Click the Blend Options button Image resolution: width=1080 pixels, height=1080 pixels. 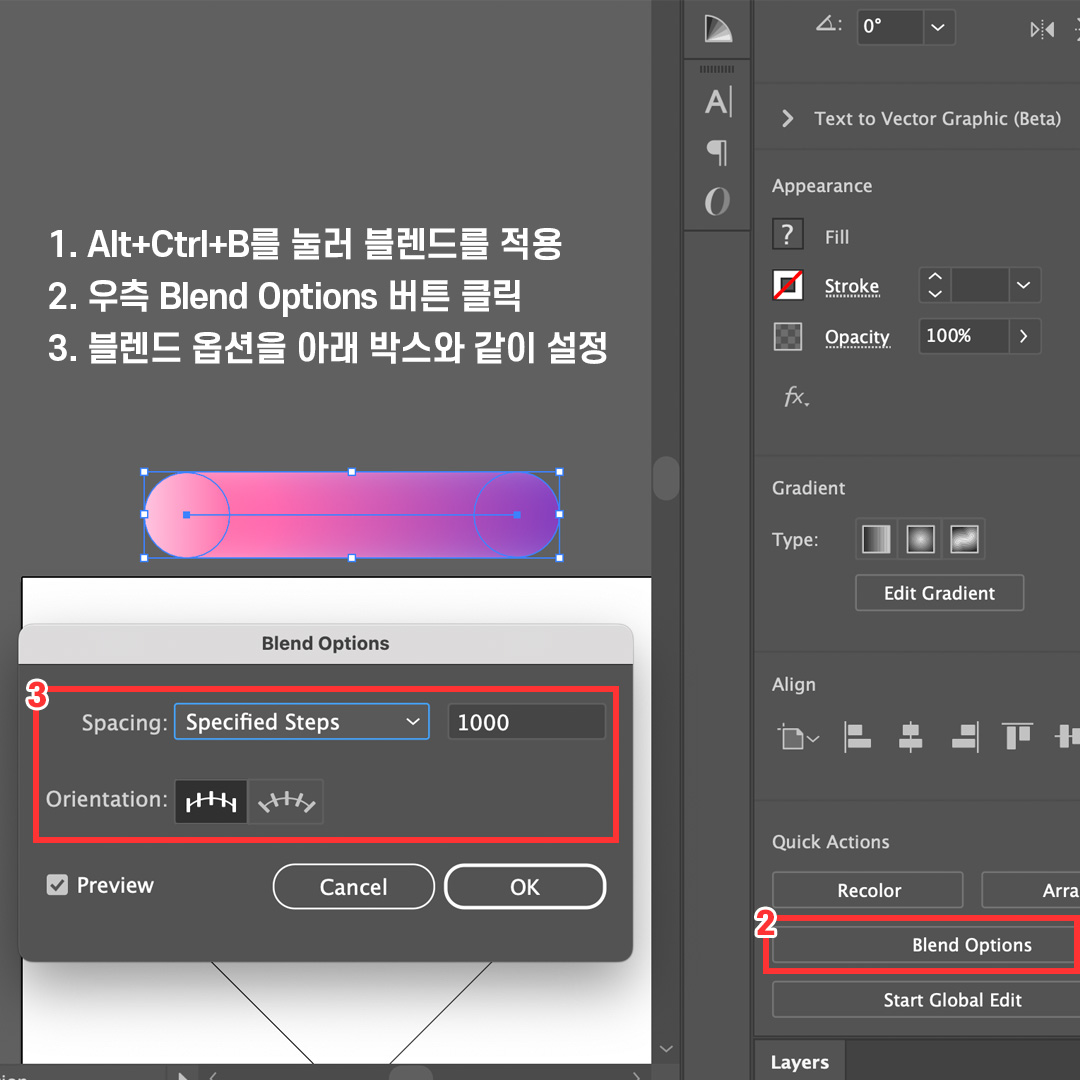click(x=972, y=944)
